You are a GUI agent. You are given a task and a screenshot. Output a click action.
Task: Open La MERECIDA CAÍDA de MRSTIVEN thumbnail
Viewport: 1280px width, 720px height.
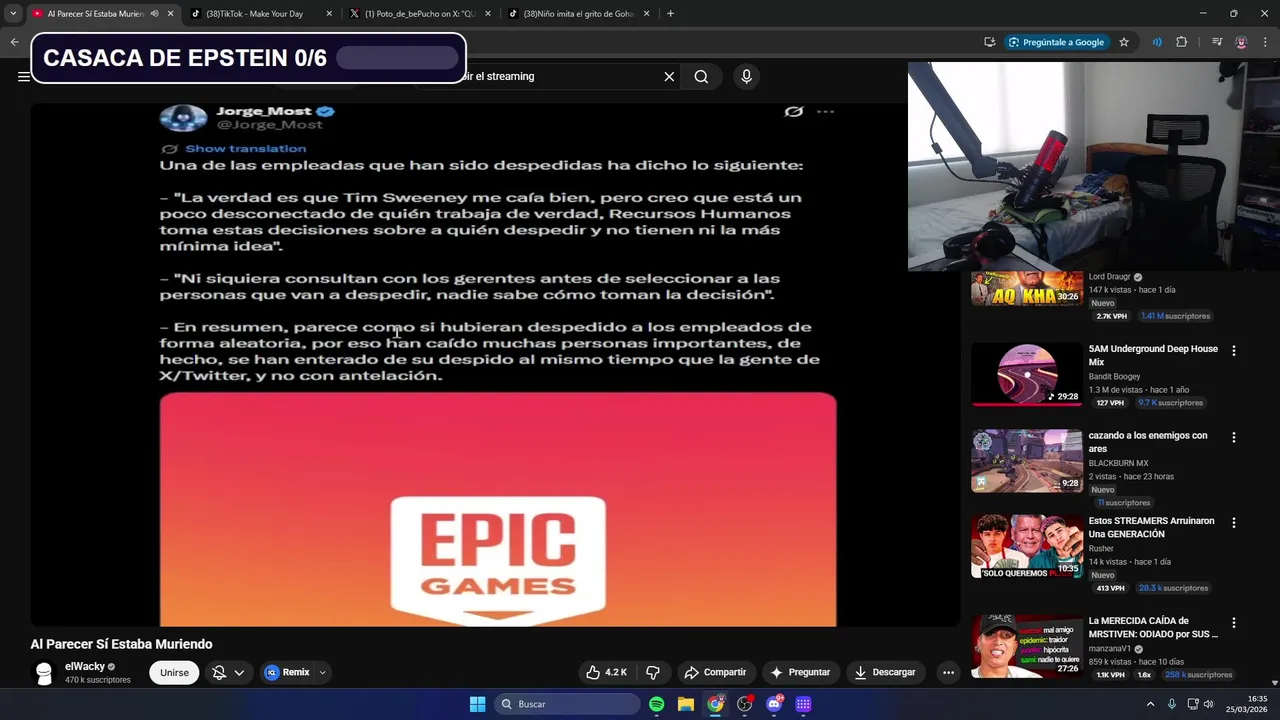[1027, 646]
